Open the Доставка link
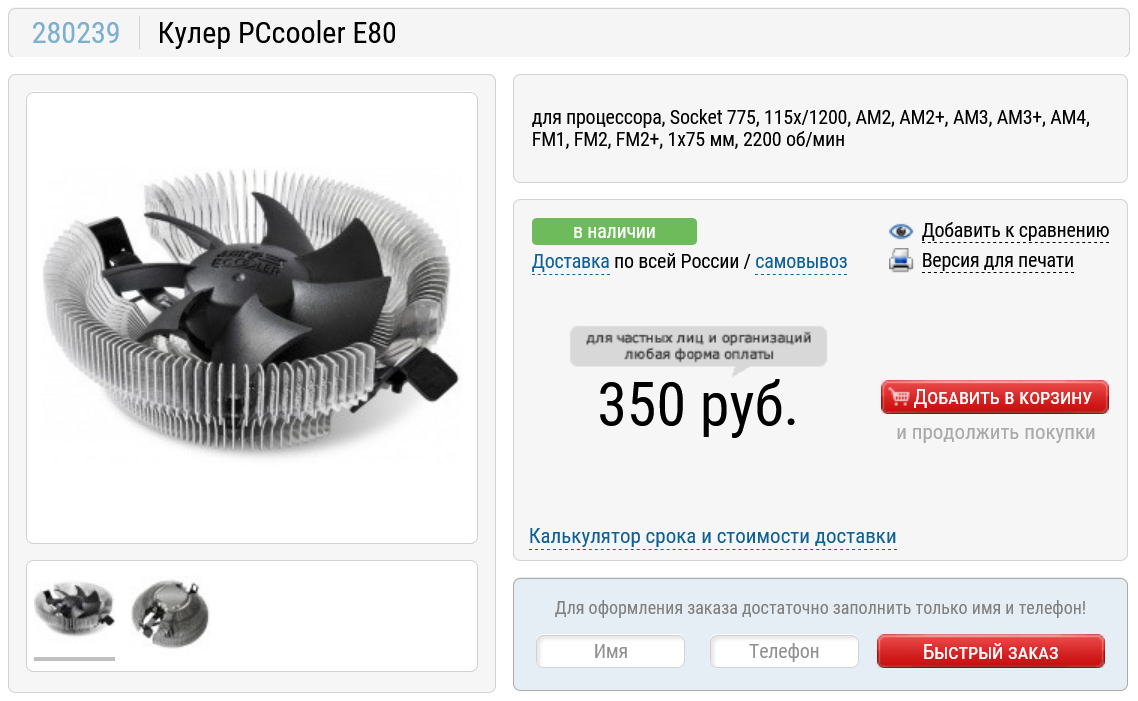 [x=570, y=261]
